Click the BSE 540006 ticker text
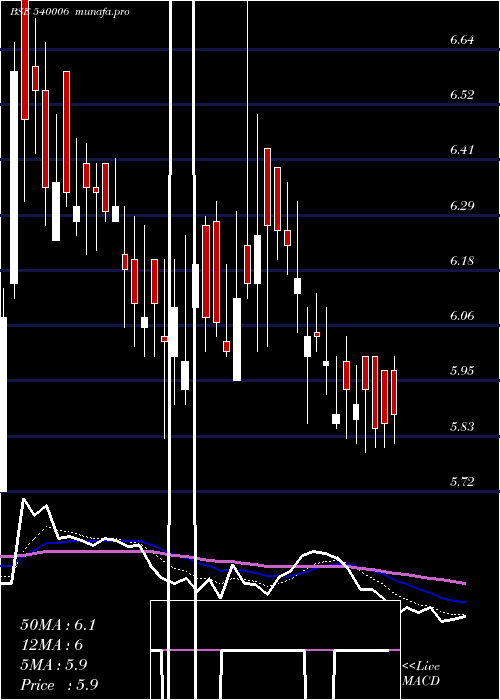Viewport: 500px width, 700px height. (x=40, y=12)
